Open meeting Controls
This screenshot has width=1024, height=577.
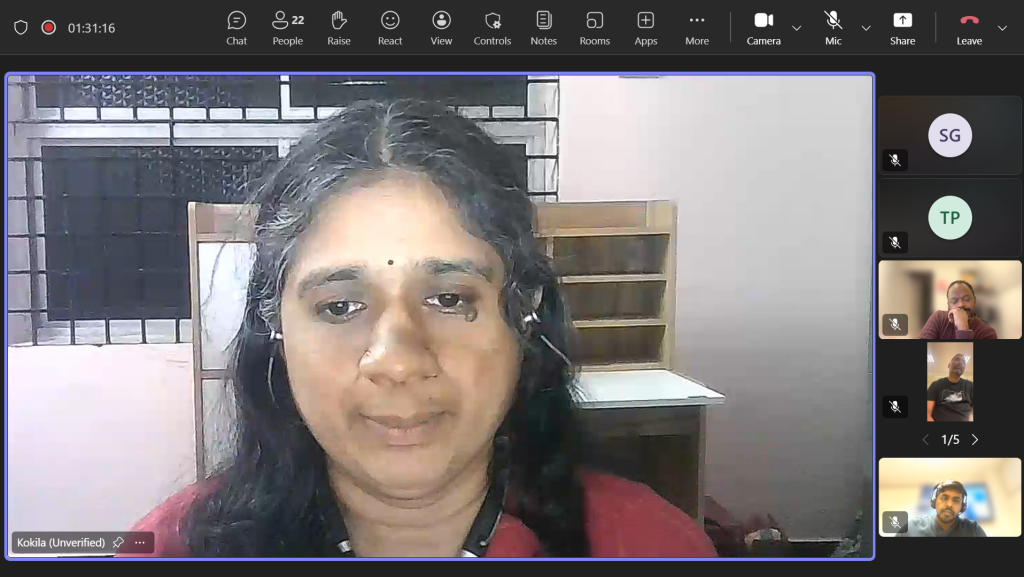(x=492, y=28)
